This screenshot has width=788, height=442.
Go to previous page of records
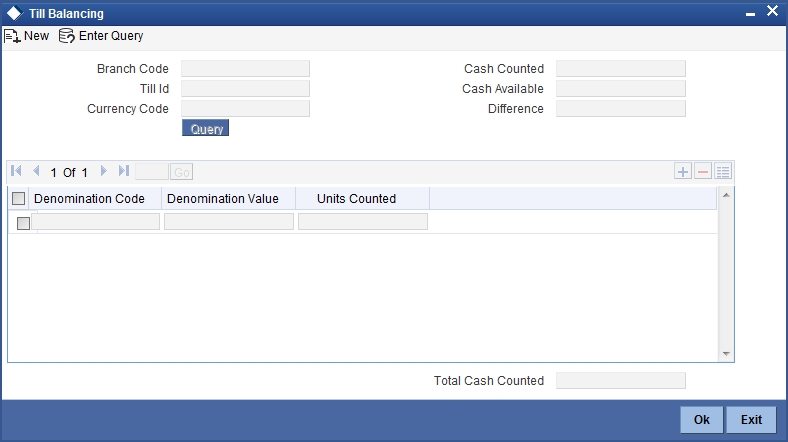tap(36, 171)
